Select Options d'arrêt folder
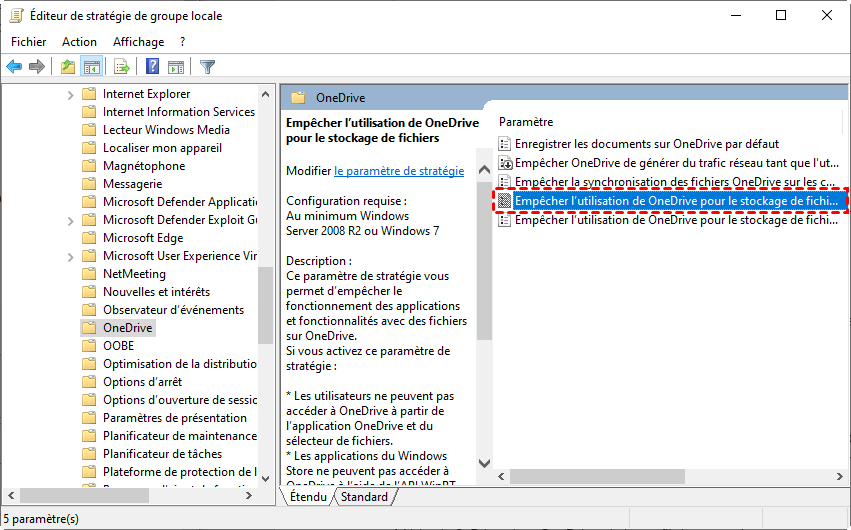 [142, 381]
